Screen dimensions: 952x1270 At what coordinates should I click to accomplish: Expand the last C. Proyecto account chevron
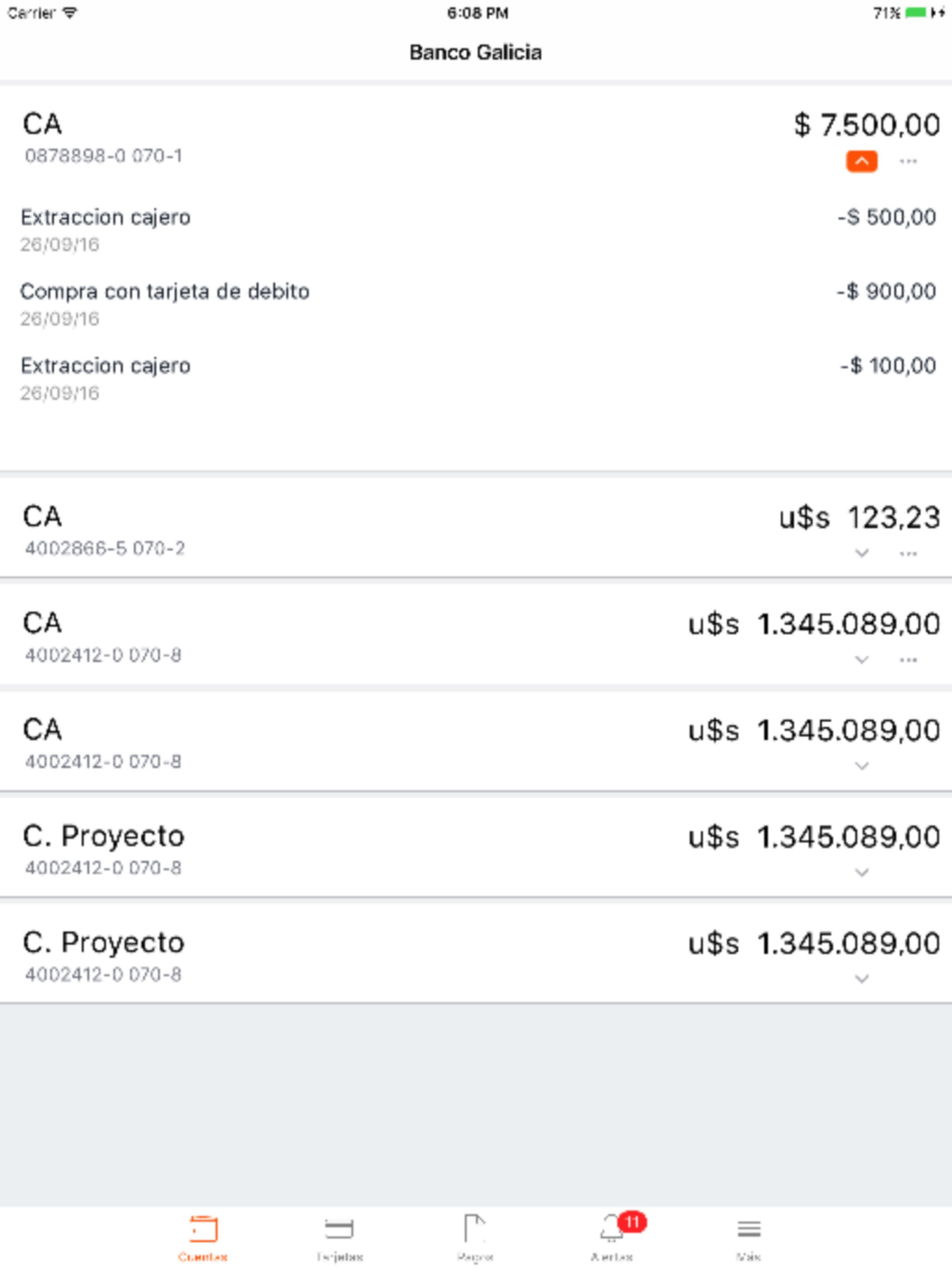coord(861,979)
